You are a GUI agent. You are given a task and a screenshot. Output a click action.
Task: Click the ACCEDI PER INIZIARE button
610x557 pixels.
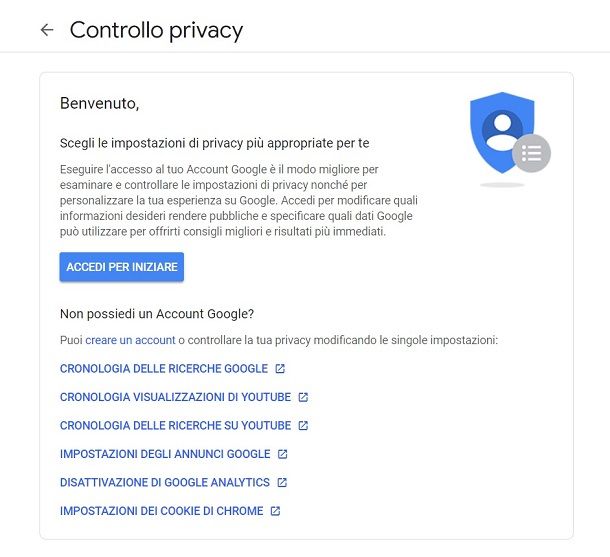tap(122, 267)
